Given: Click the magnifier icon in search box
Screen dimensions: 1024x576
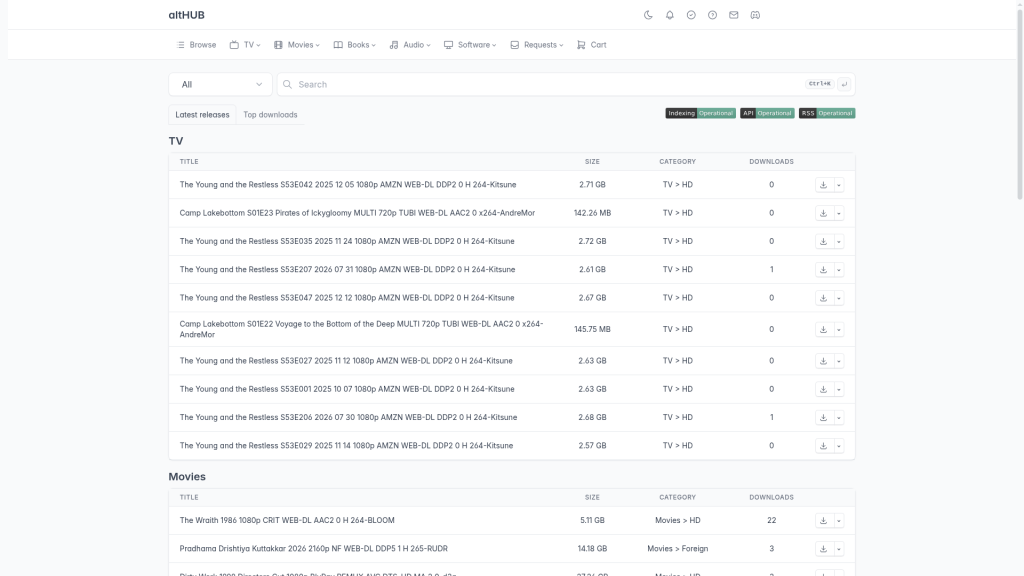Looking at the screenshot, I should 287,84.
